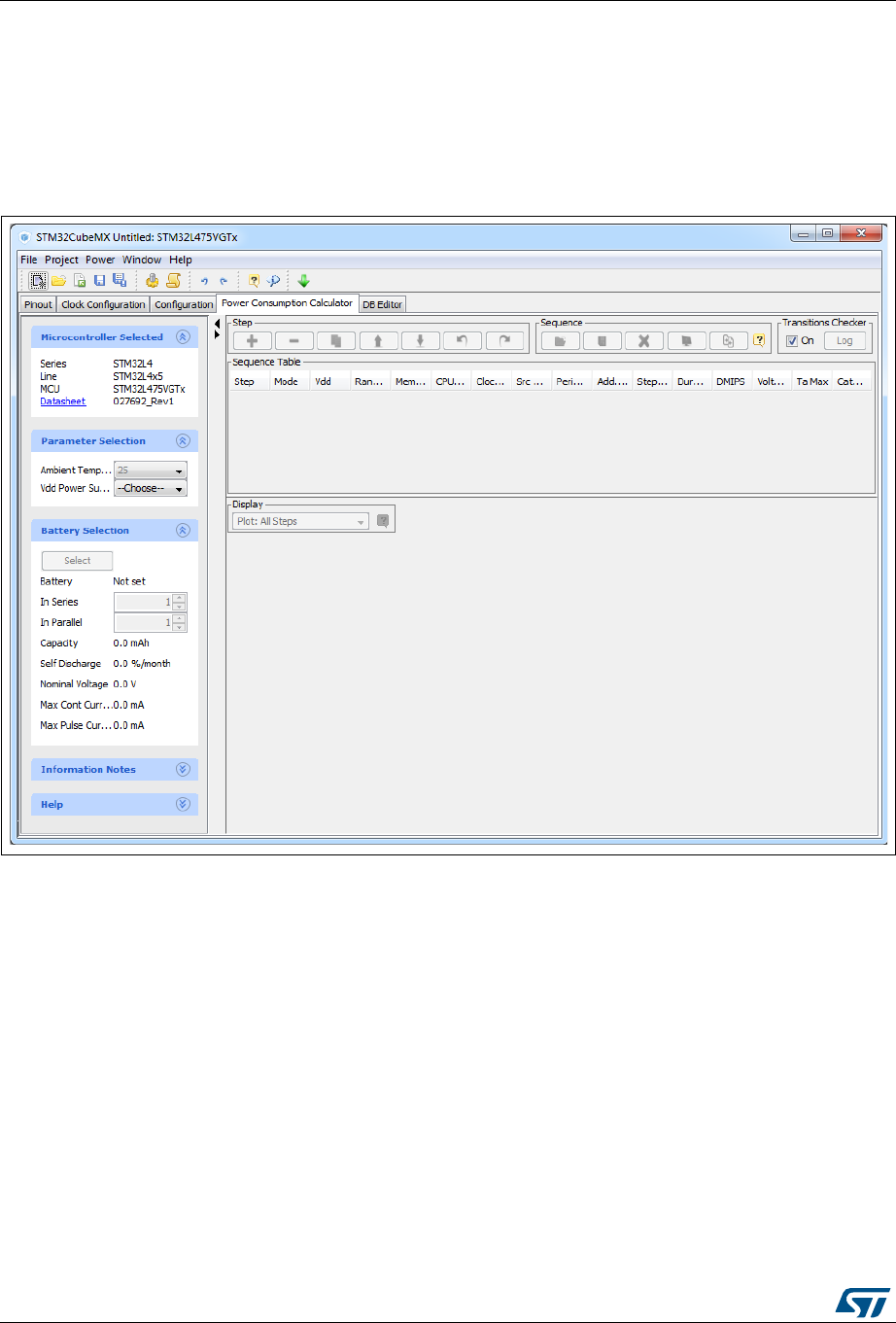Viewport: 896px width, 1323px height.
Task: Click the Sequence compare button
Action: point(686,341)
